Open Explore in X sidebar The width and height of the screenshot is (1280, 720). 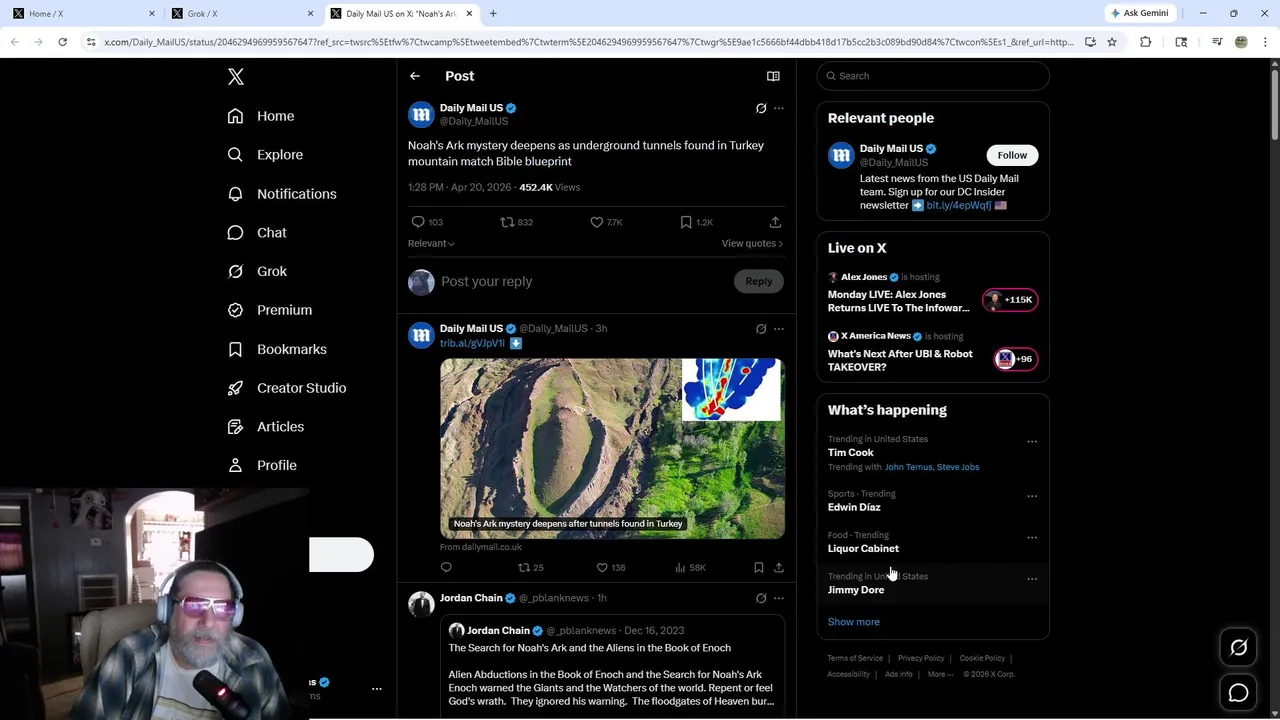point(265,155)
